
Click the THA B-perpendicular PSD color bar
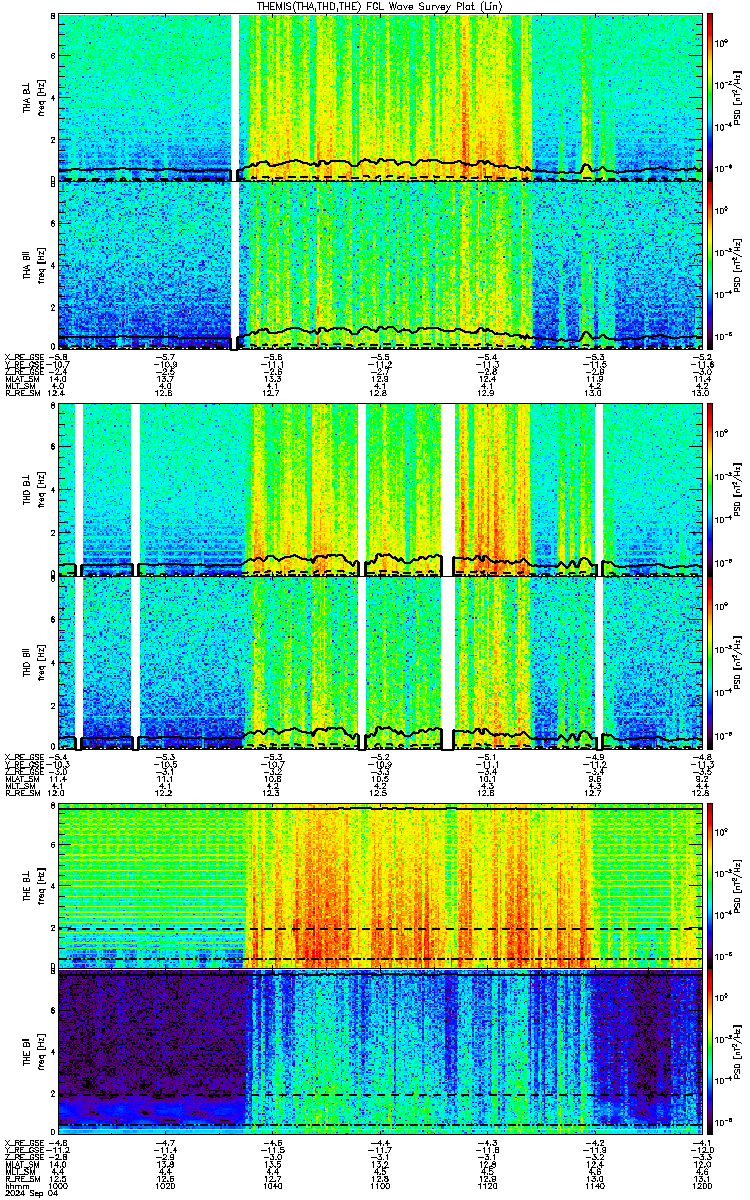(x=710, y=97)
